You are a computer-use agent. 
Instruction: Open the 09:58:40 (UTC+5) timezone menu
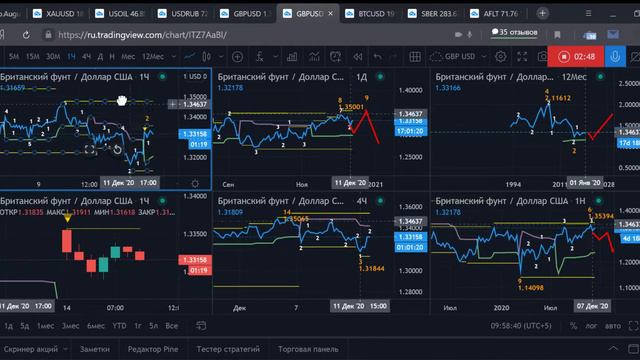521,326
